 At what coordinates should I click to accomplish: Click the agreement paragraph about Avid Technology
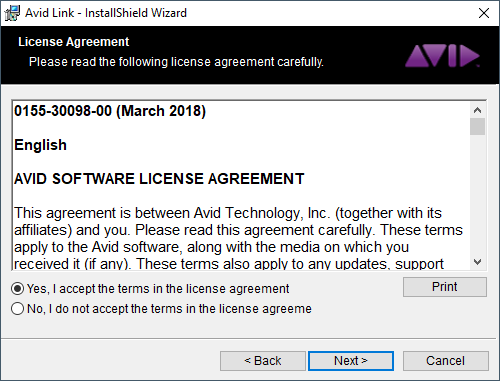[238, 238]
